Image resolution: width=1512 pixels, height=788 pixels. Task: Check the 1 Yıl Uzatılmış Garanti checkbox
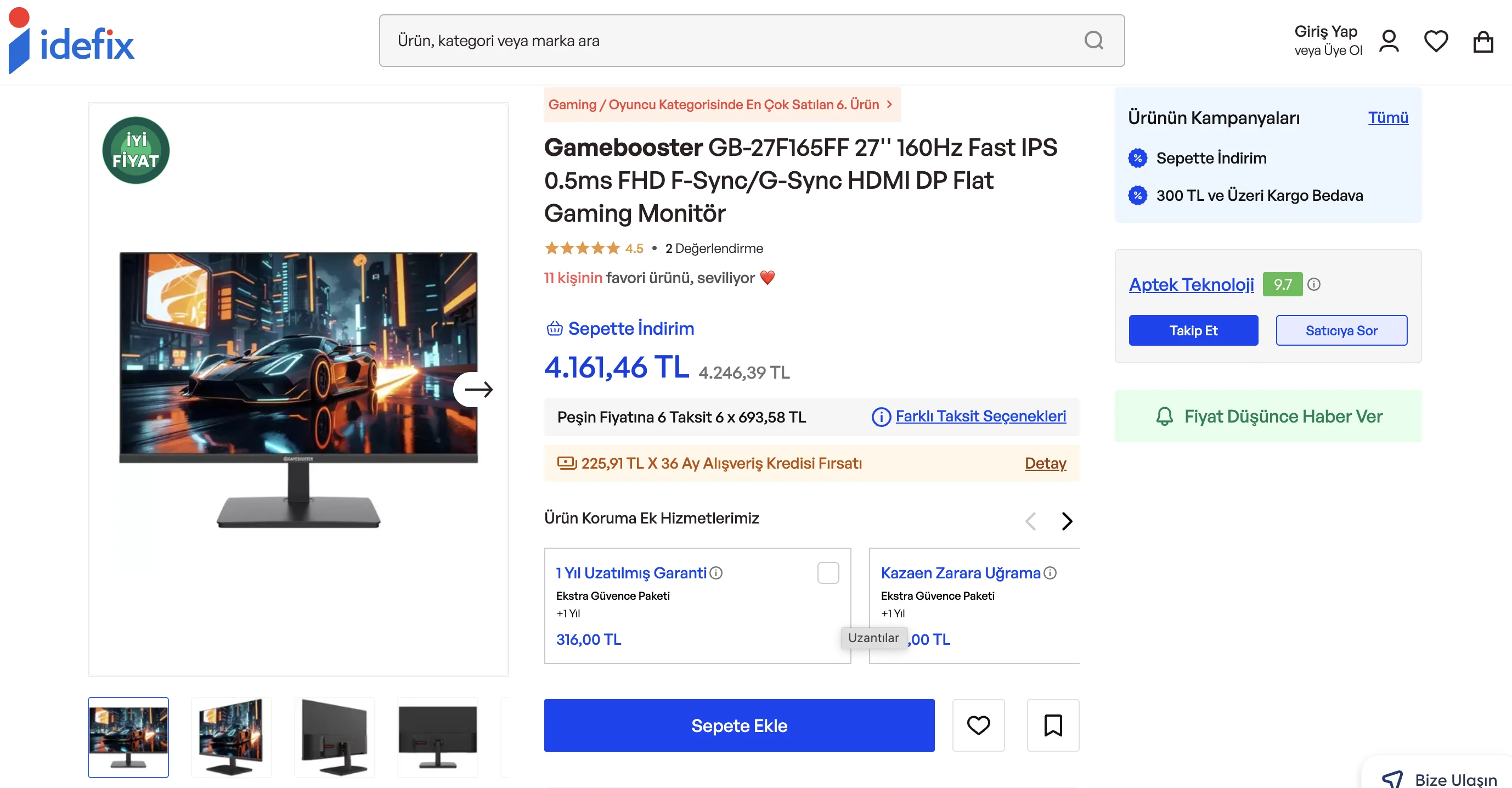point(828,572)
